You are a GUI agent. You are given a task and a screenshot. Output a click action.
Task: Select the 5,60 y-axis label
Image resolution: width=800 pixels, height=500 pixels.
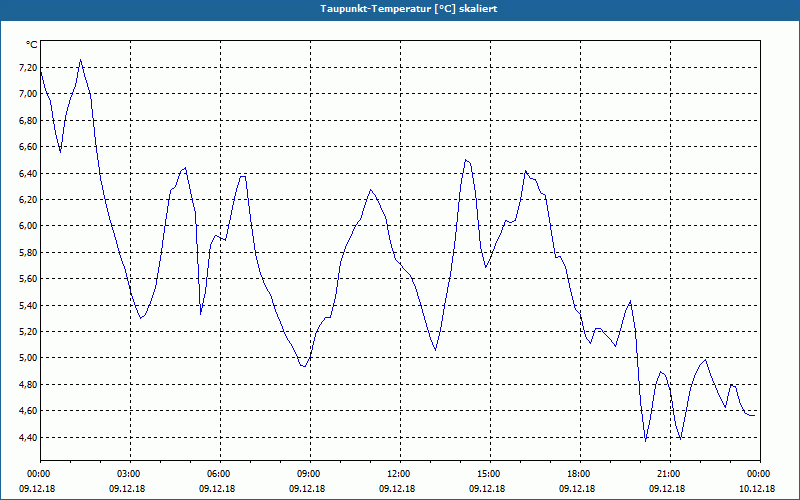point(28,279)
